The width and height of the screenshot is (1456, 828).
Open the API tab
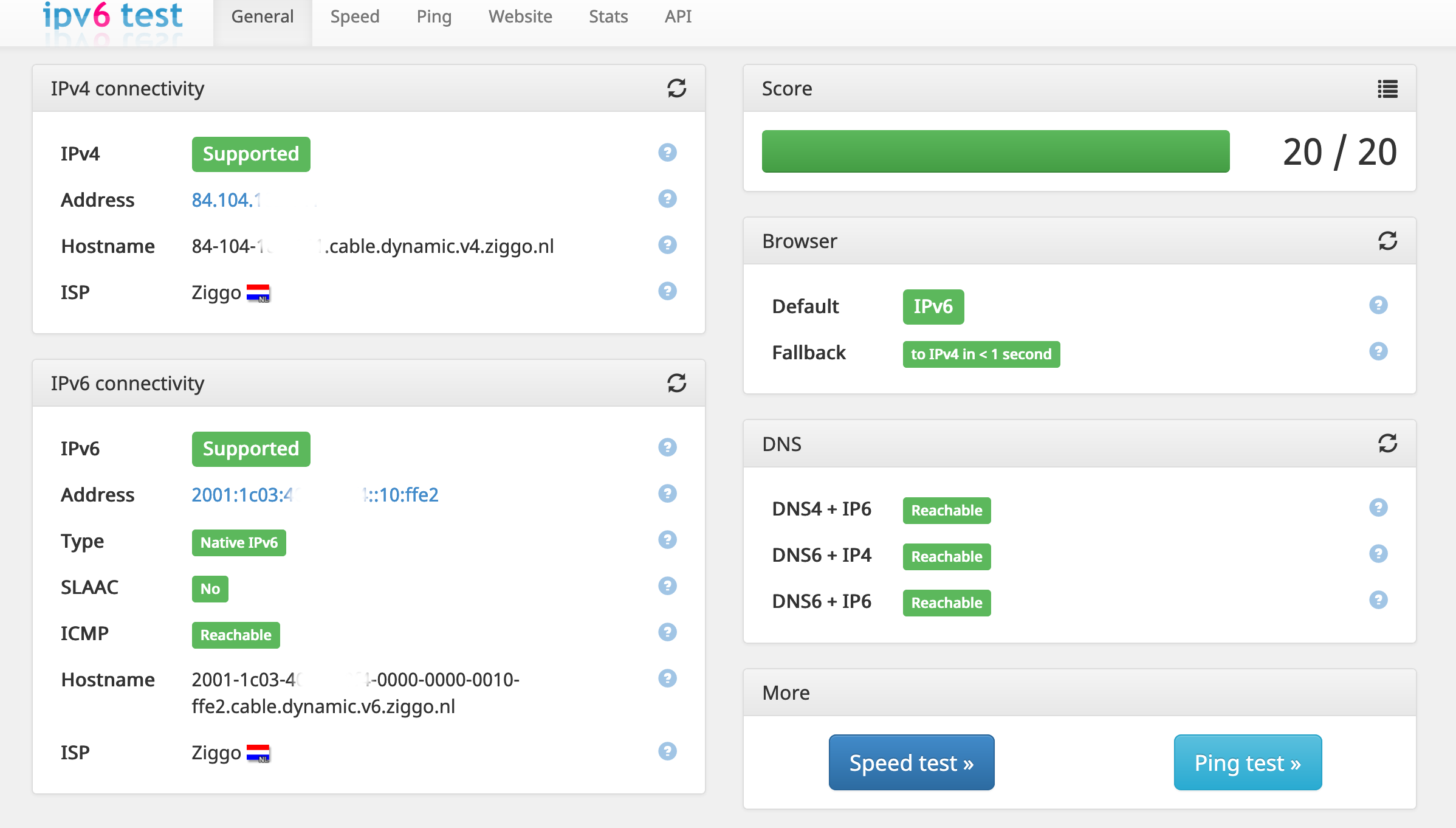point(678,17)
